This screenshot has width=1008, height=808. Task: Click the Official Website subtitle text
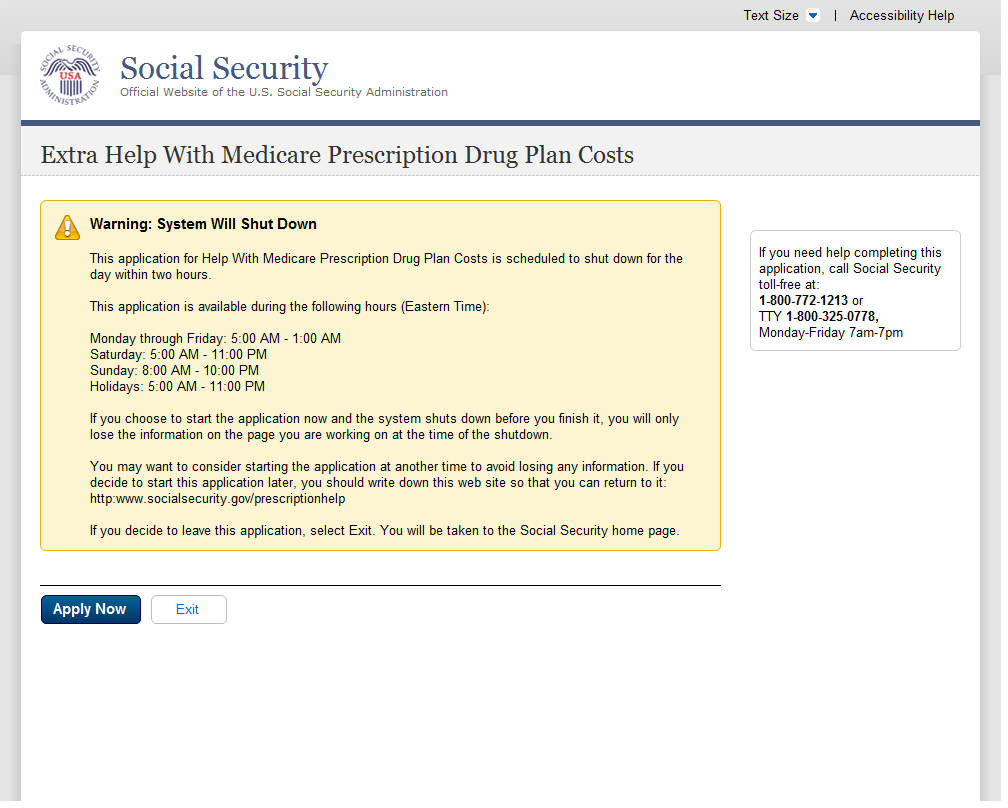coord(283,92)
